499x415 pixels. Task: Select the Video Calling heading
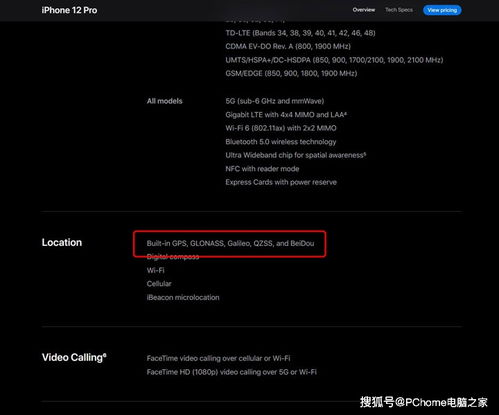(x=74, y=357)
